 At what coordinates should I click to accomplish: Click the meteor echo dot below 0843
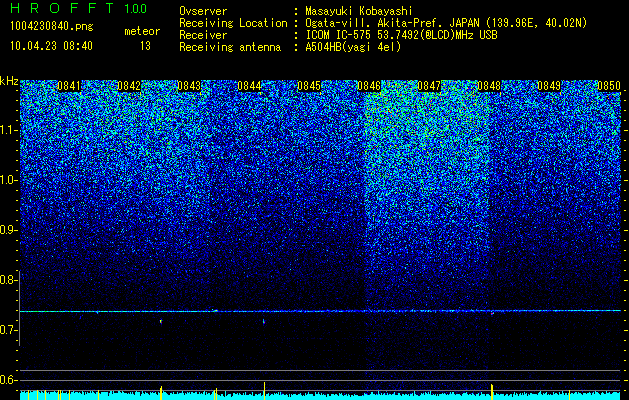(x=161, y=321)
